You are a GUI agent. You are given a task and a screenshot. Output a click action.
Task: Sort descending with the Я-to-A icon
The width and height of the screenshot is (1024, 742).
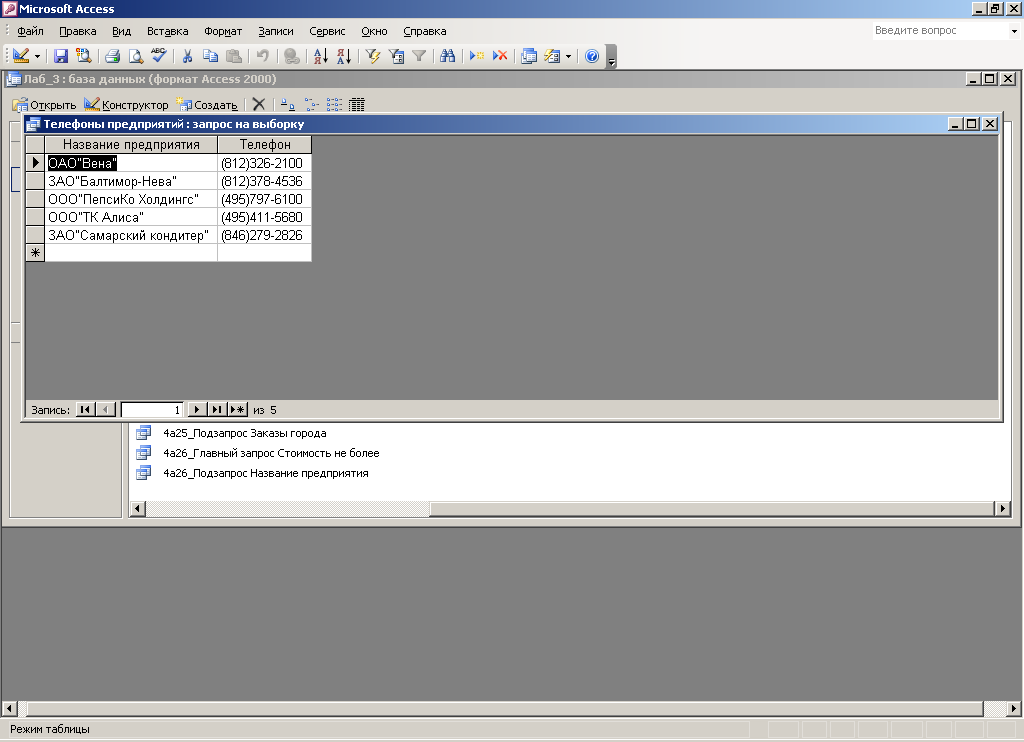click(x=344, y=56)
